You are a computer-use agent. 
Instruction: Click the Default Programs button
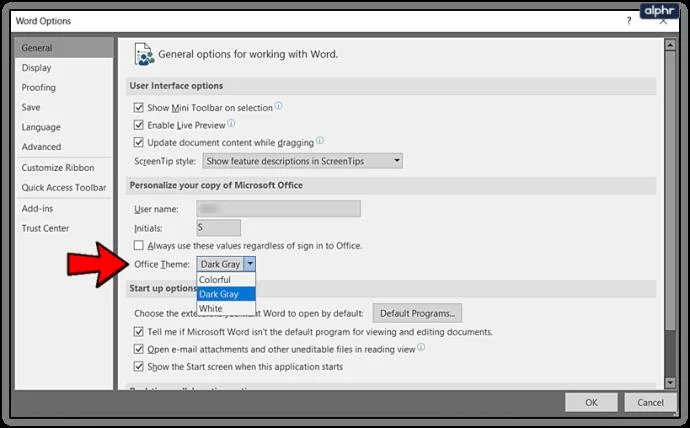click(x=417, y=313)
